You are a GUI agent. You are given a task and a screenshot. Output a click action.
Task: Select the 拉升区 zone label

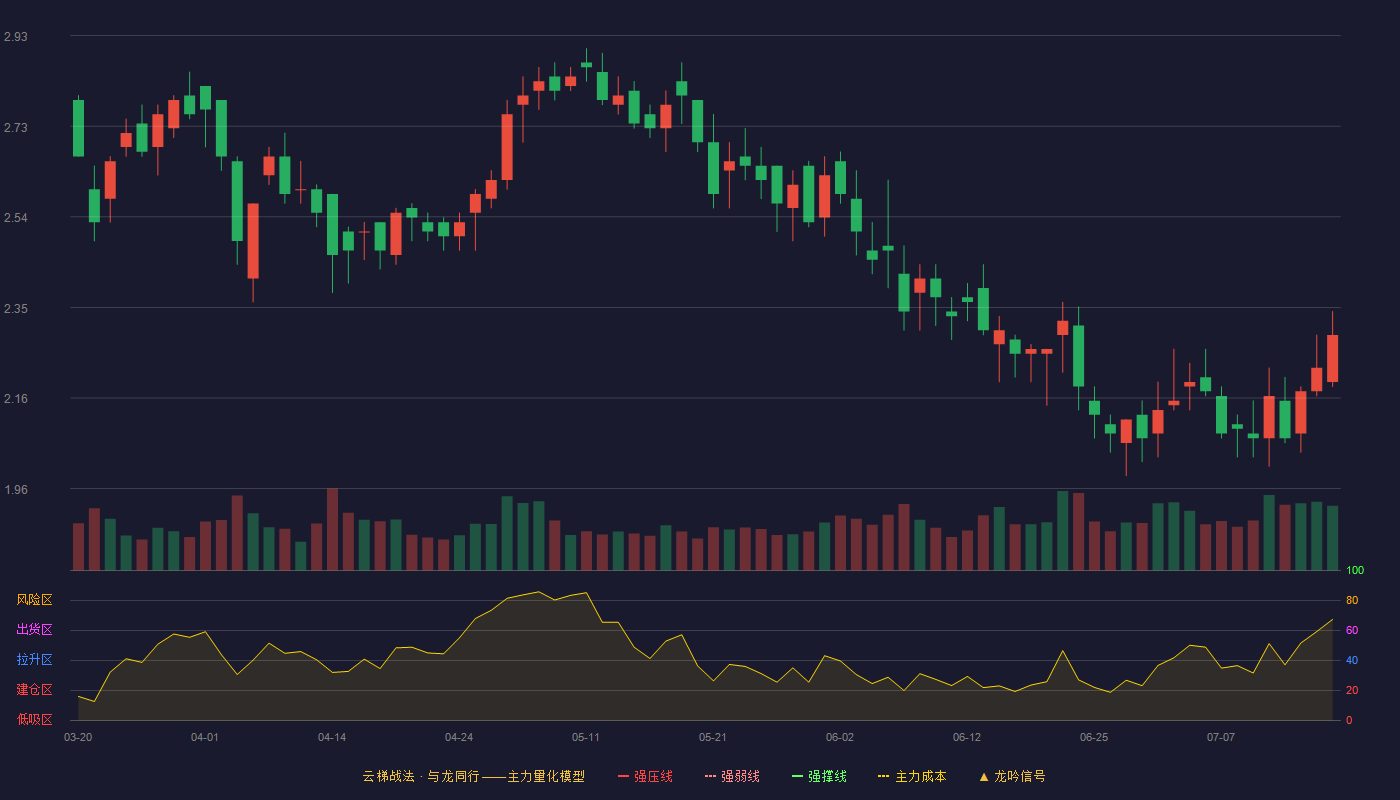pos(34,660)
